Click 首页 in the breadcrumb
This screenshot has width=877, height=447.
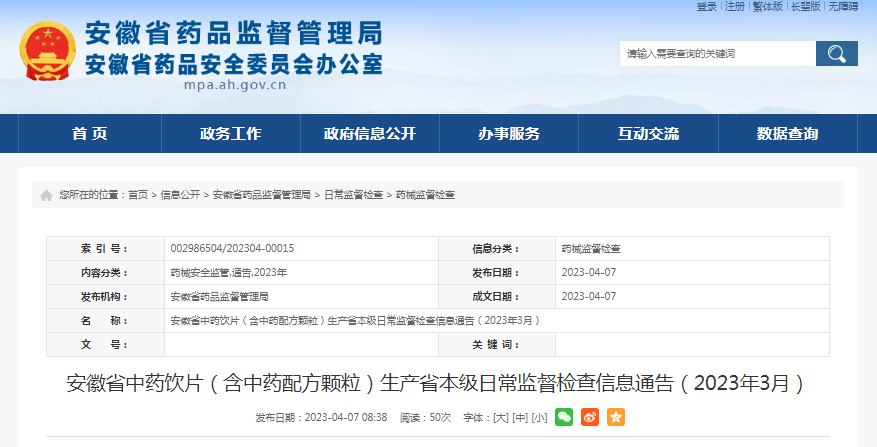click(x=138, y=195)
